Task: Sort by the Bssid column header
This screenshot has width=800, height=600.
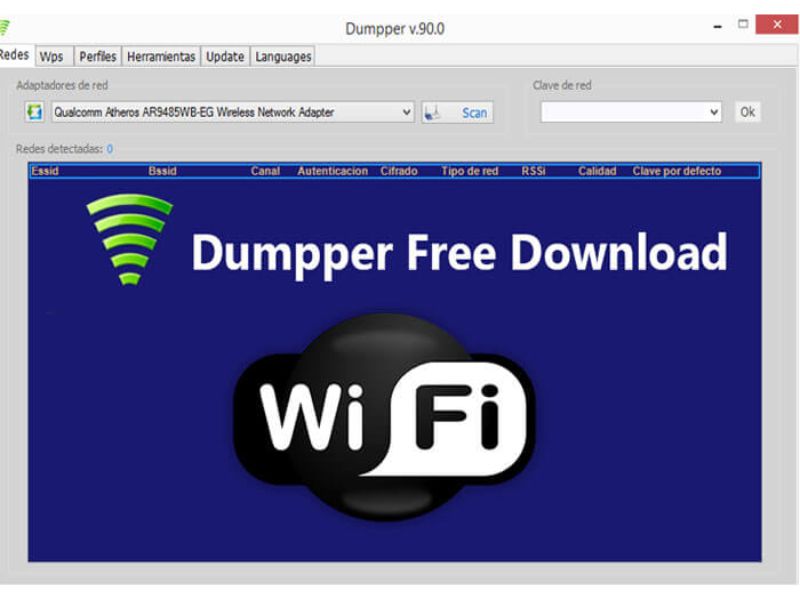Action: click(x=162, y=171)
